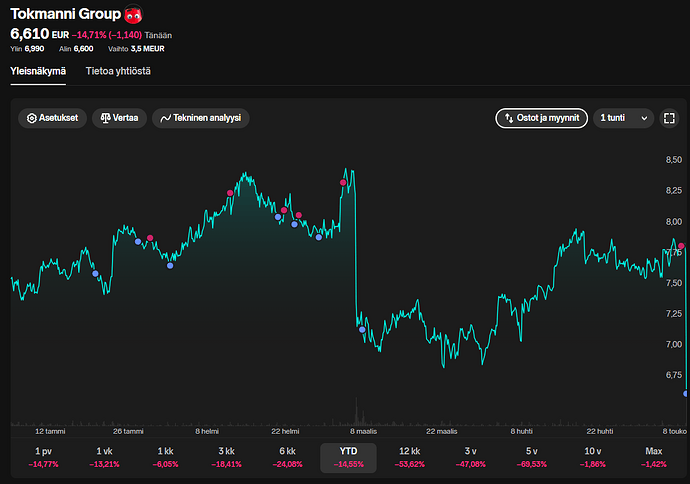This screenshot has width=690, height=484.
Task: Select the 5 v time range
Action: 532,458
